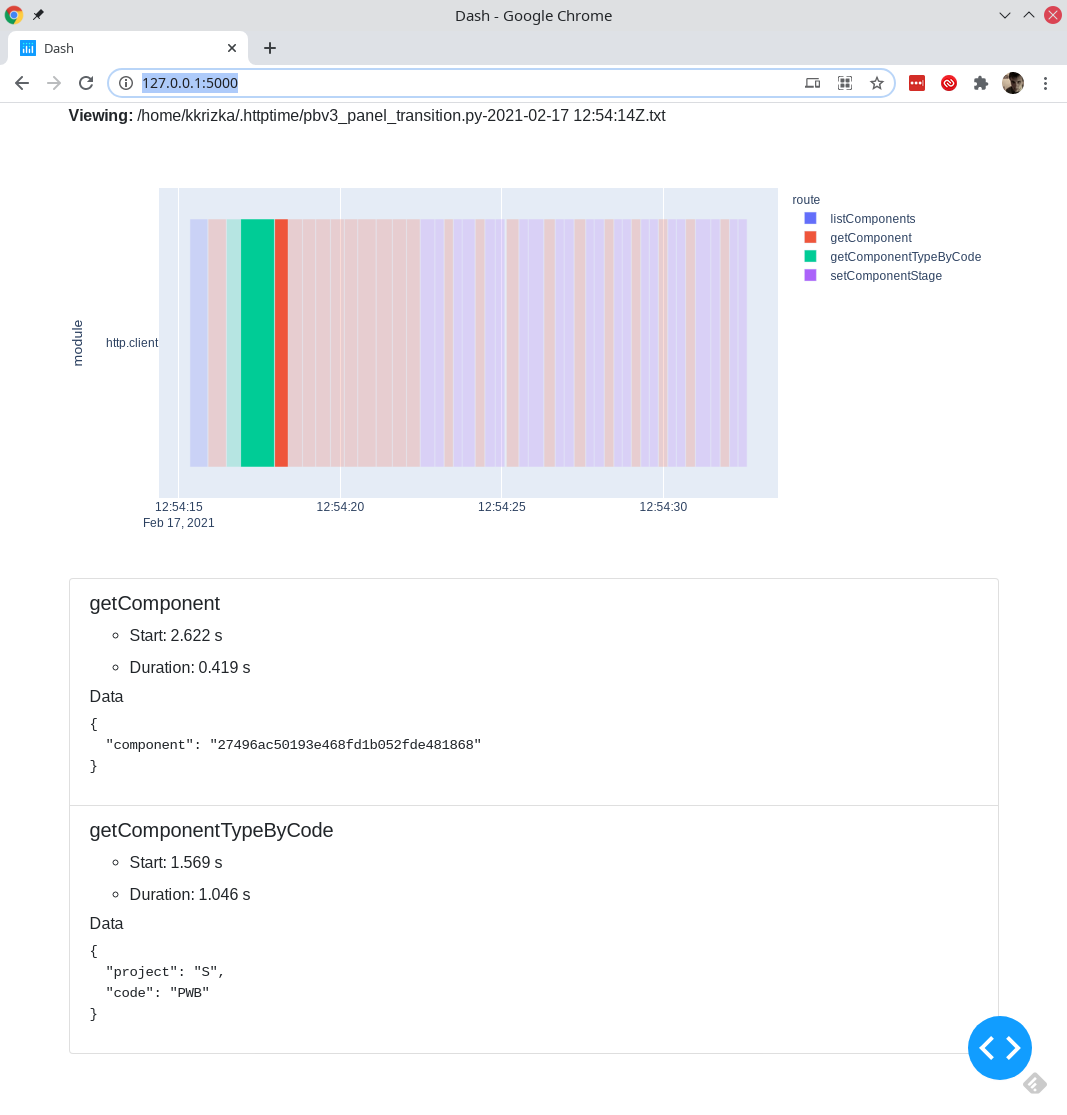Click the blue Dash callbacks debug button

click(1000, 1048)
